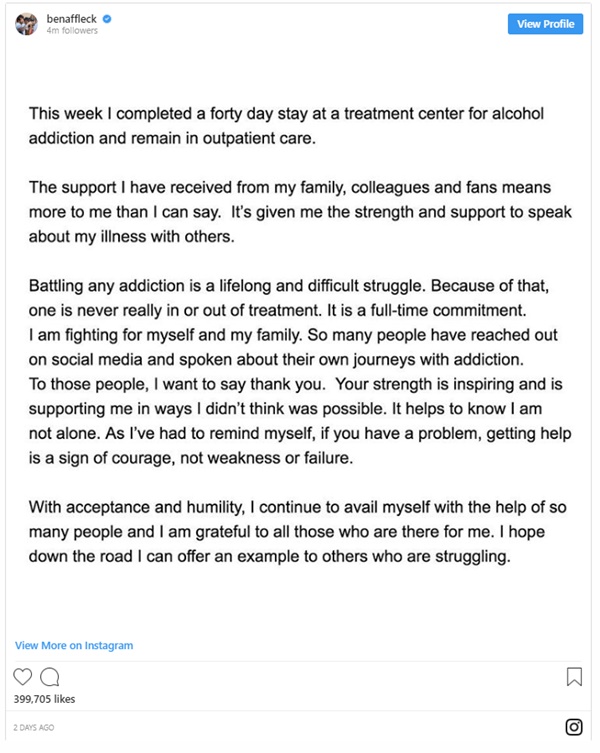This screenshot has height=753, width=600.
Task: Open Instagram via the camera logo icon
Action: click(x=574, y=727)
